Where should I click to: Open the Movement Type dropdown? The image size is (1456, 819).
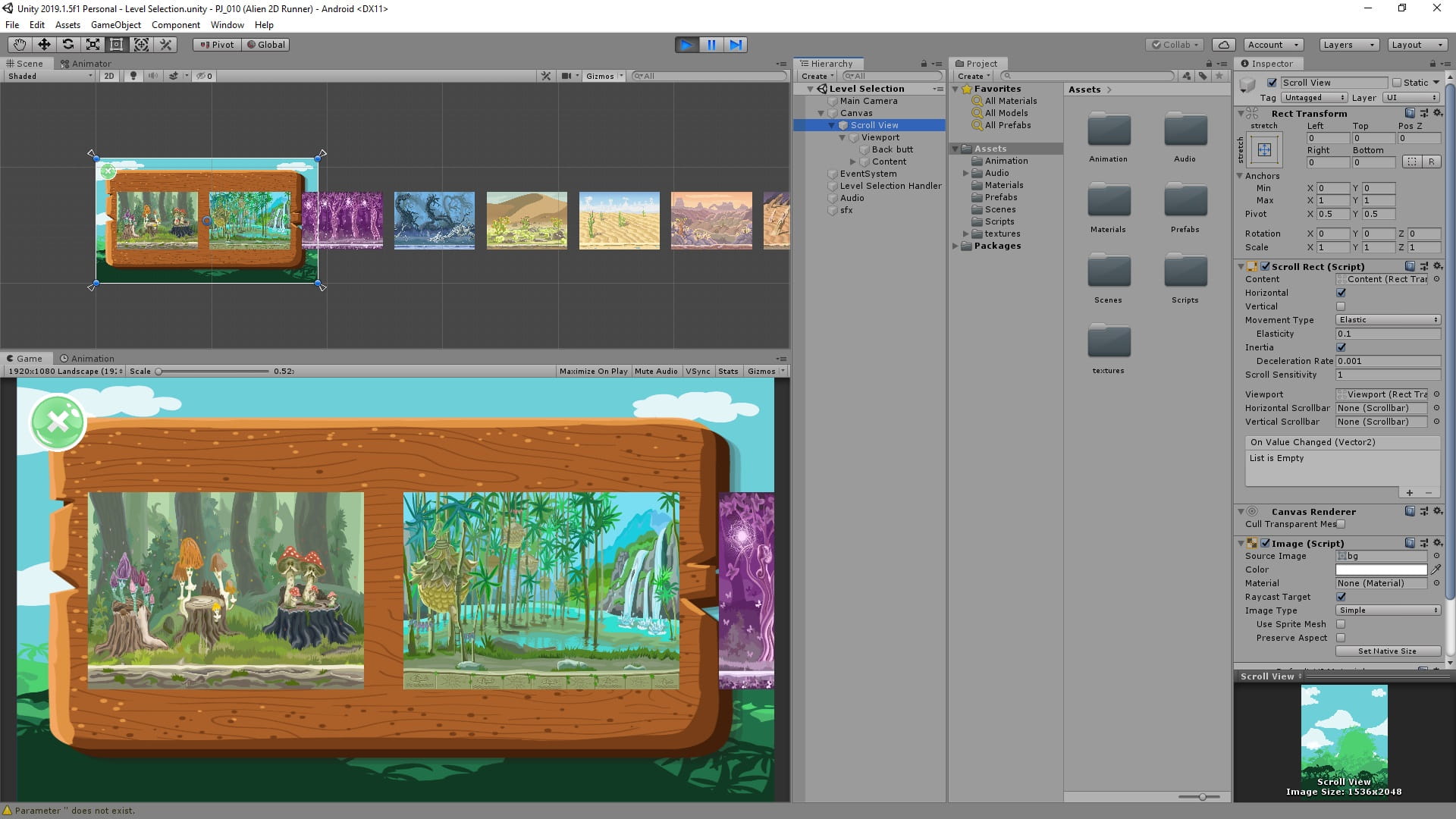(x=1388, y=320)
